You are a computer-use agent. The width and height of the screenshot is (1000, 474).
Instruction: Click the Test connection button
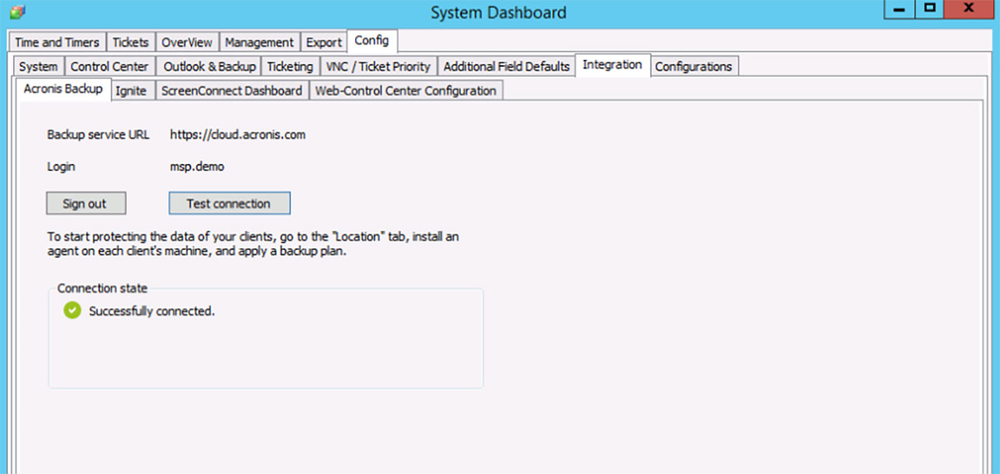230,204
